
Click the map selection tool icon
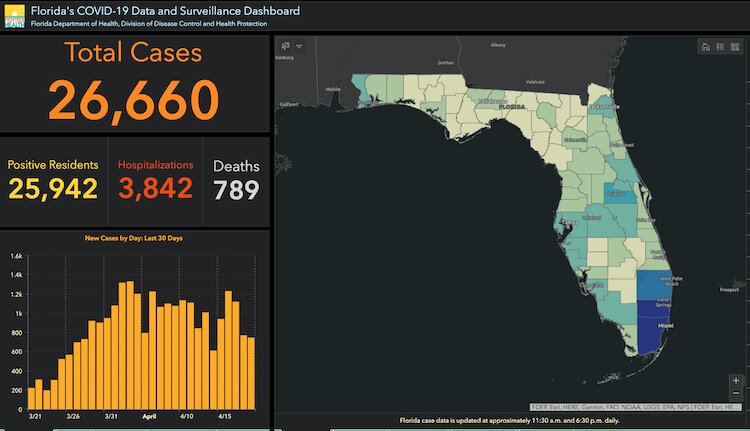285,45
